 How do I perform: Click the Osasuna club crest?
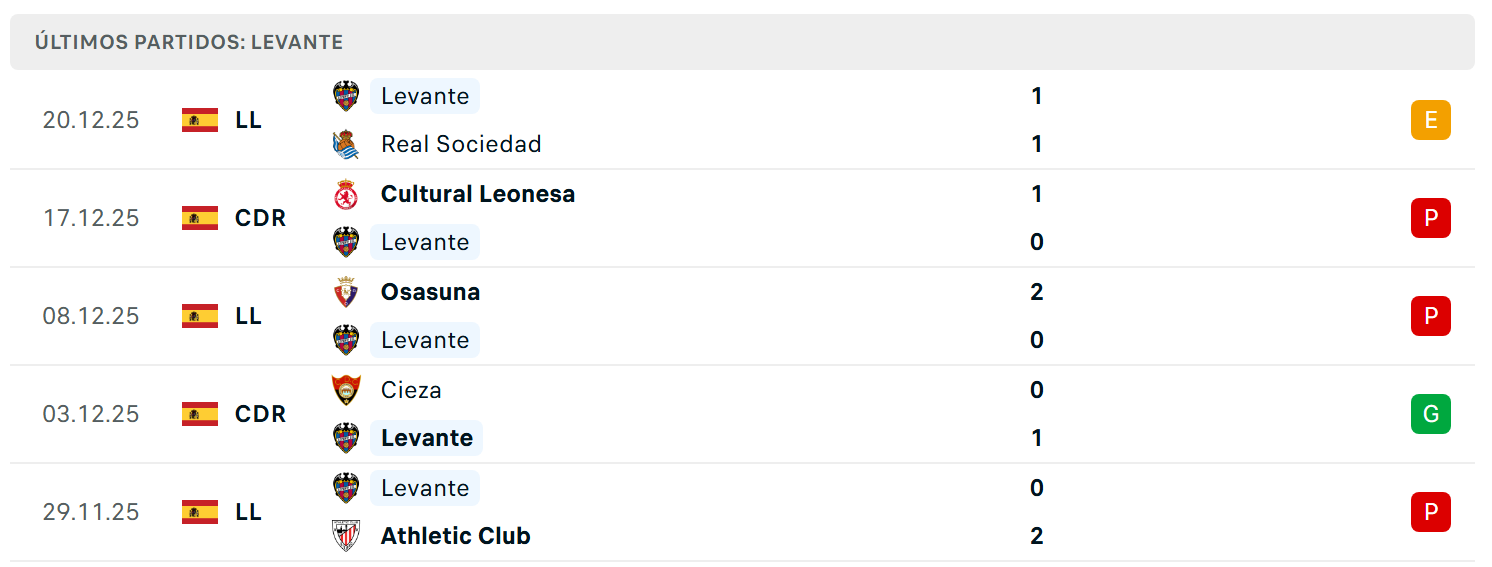point(346,292)
